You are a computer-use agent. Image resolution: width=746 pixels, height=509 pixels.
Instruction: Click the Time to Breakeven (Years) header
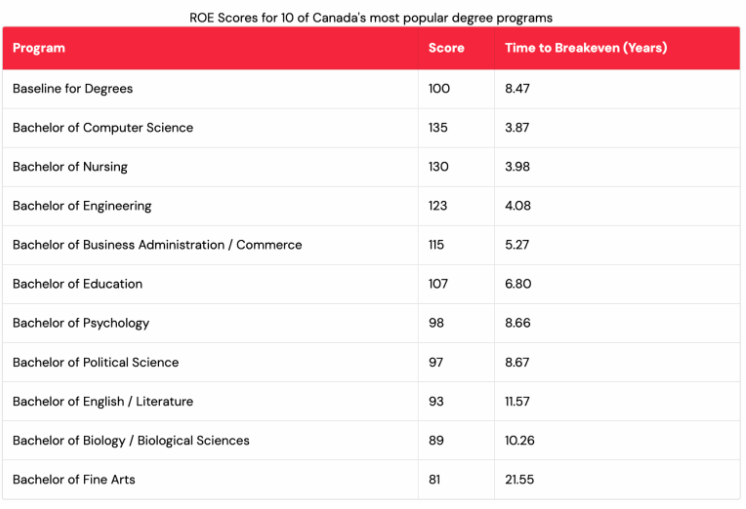click(586, 48)
